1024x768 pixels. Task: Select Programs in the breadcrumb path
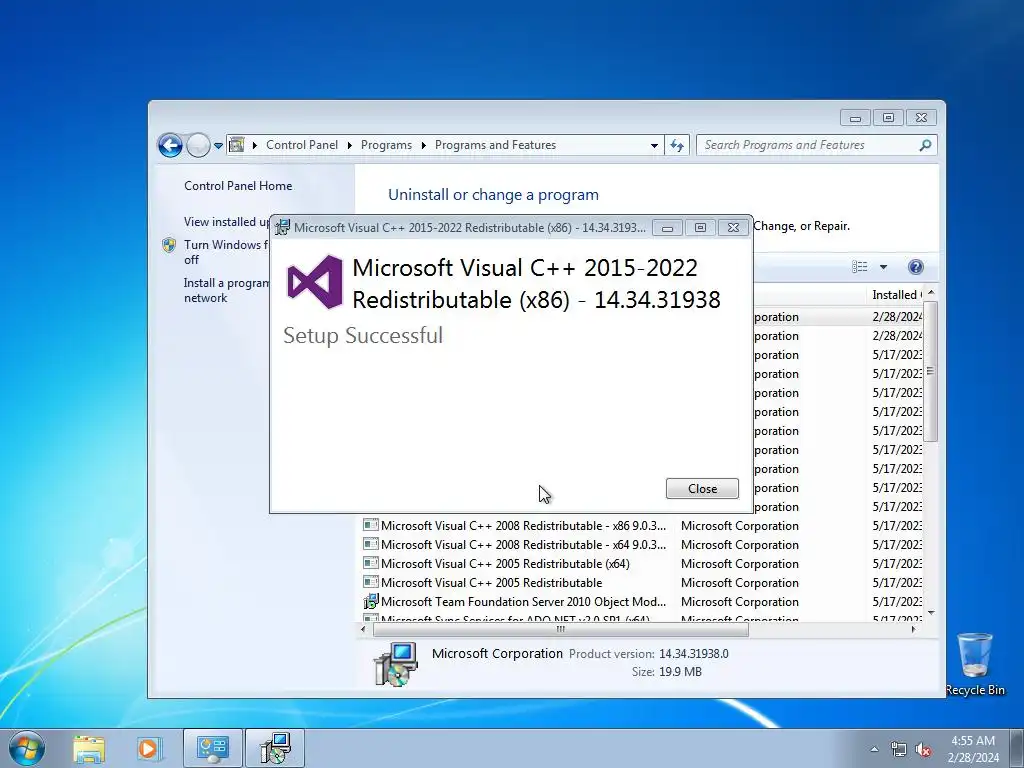point(386,145)
